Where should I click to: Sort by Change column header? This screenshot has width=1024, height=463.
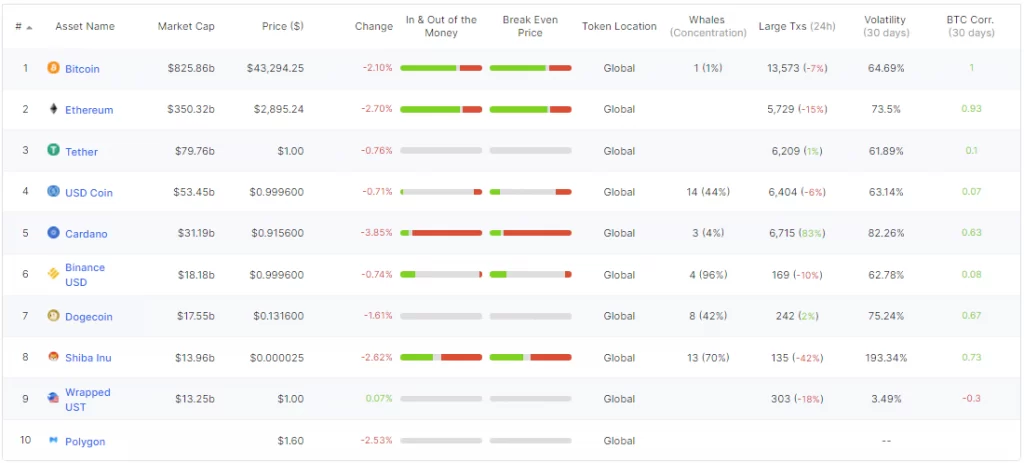pos(374,26)
